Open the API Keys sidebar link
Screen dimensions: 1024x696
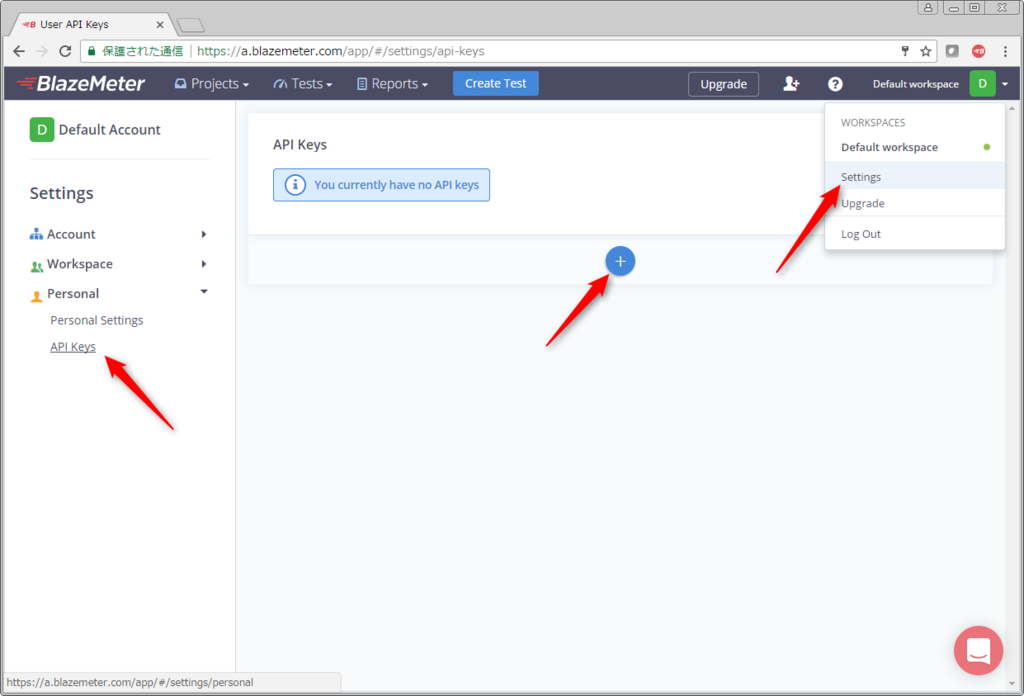(73, 347)
